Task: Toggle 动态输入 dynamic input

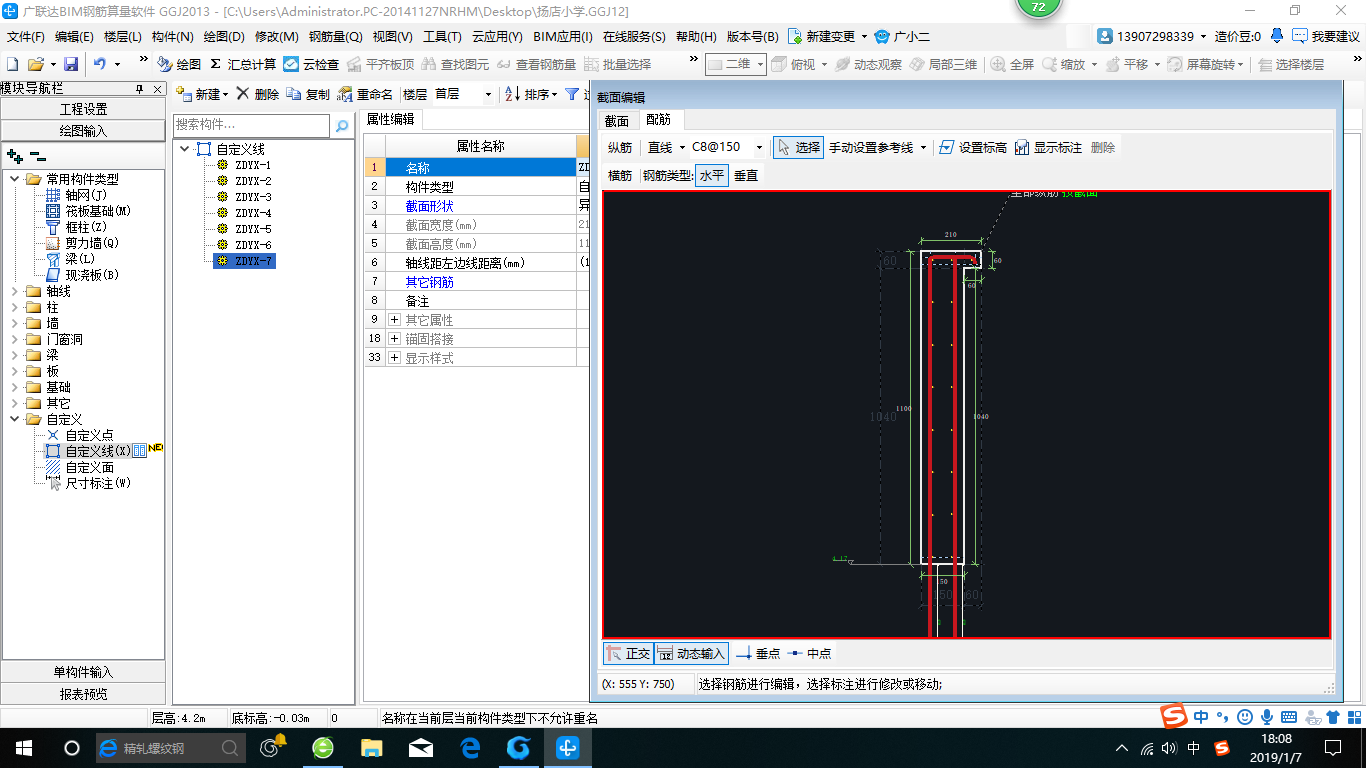Action: pos(691,654)
